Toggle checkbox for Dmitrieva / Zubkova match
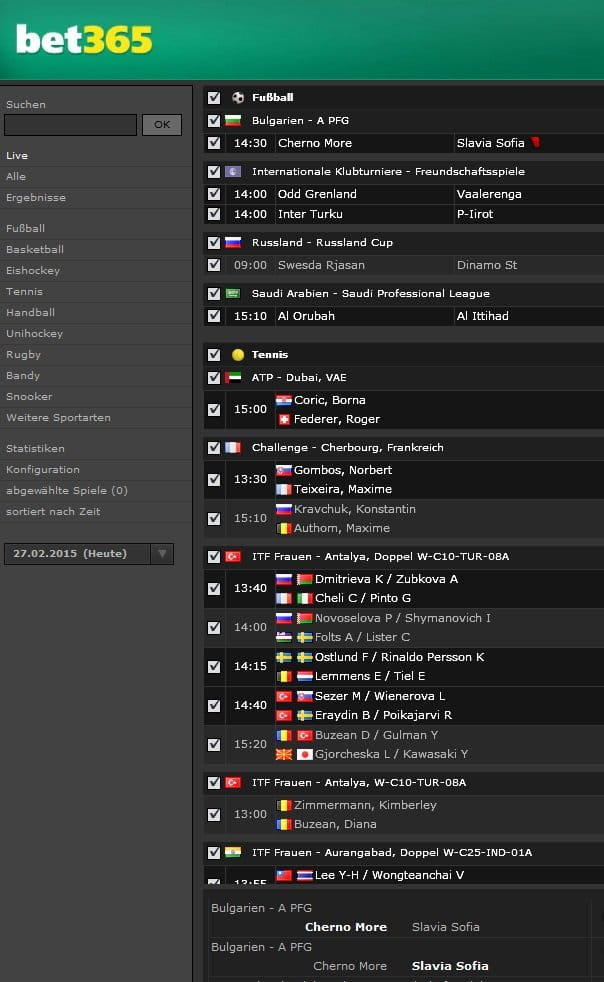Screen dimensions: 604x982 [214, 589]
